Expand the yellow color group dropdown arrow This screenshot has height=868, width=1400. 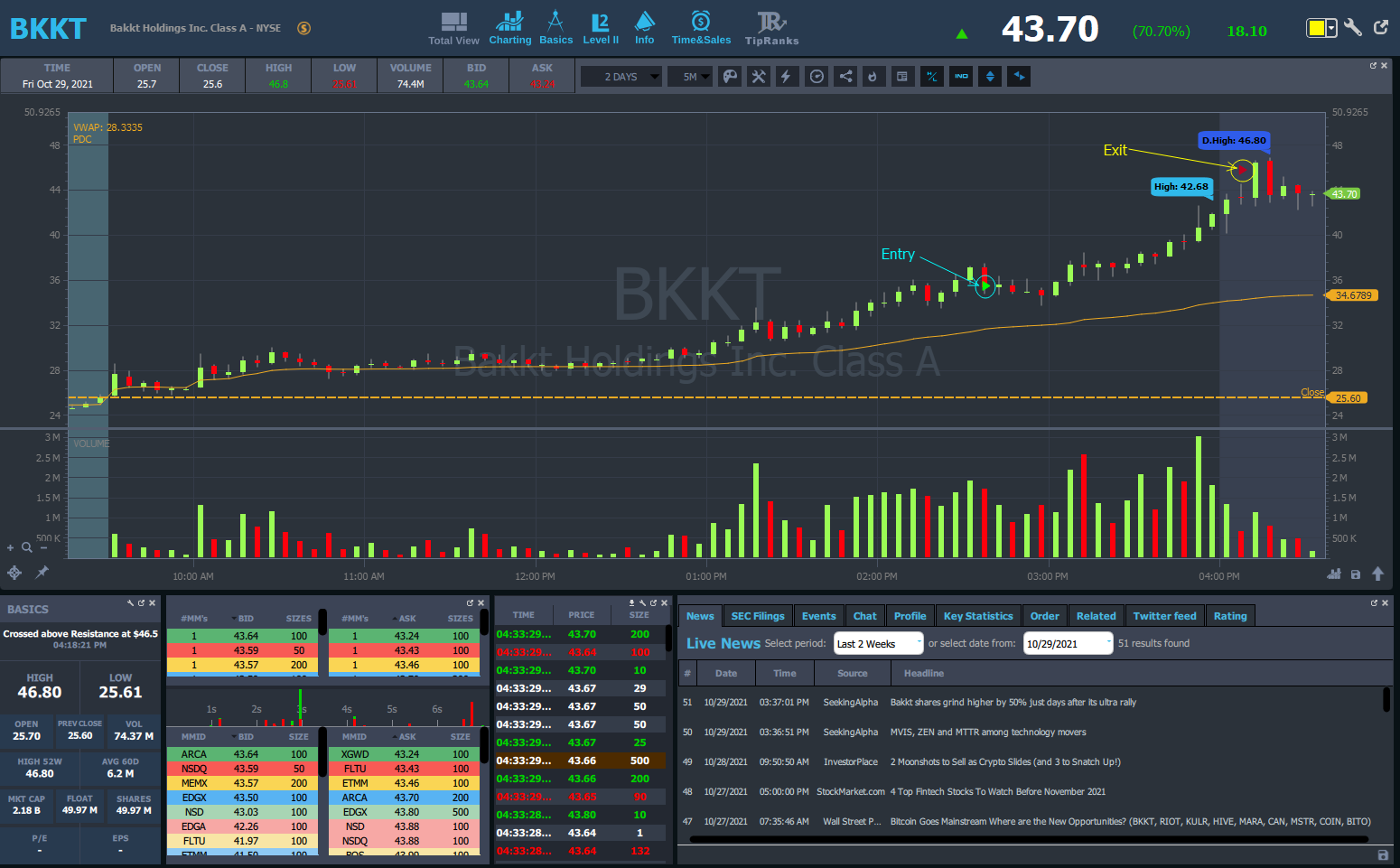(1331, 28)
